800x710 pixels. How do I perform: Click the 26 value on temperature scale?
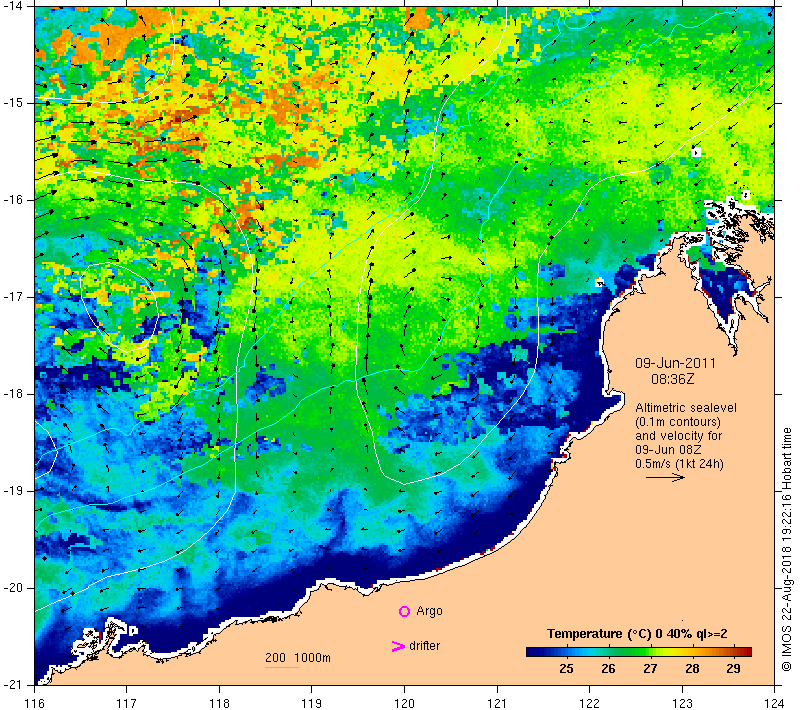(x=608, y=669)
